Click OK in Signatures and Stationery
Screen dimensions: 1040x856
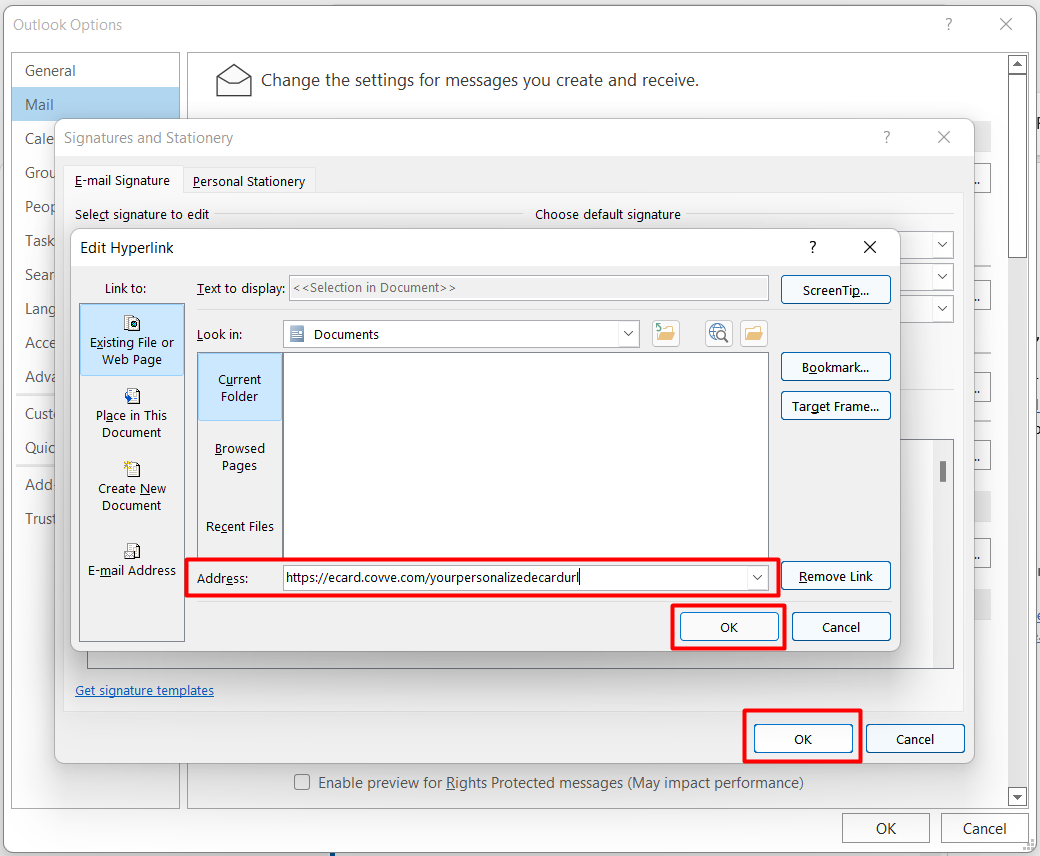[803, 739]
